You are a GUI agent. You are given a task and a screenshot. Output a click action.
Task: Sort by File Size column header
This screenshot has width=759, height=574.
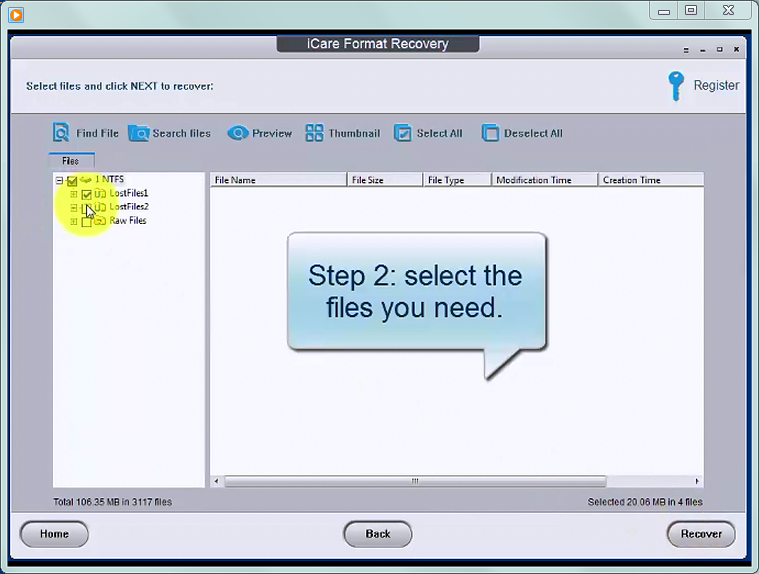pyautogui.click(x=385, y=180)
